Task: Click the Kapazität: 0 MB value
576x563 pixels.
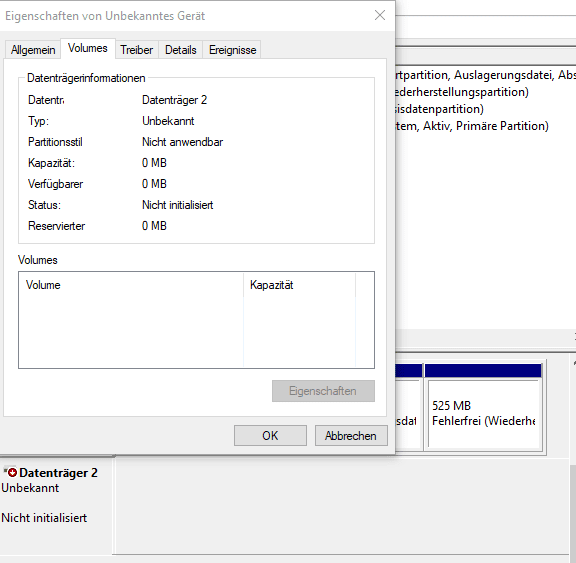Action: 154,163
